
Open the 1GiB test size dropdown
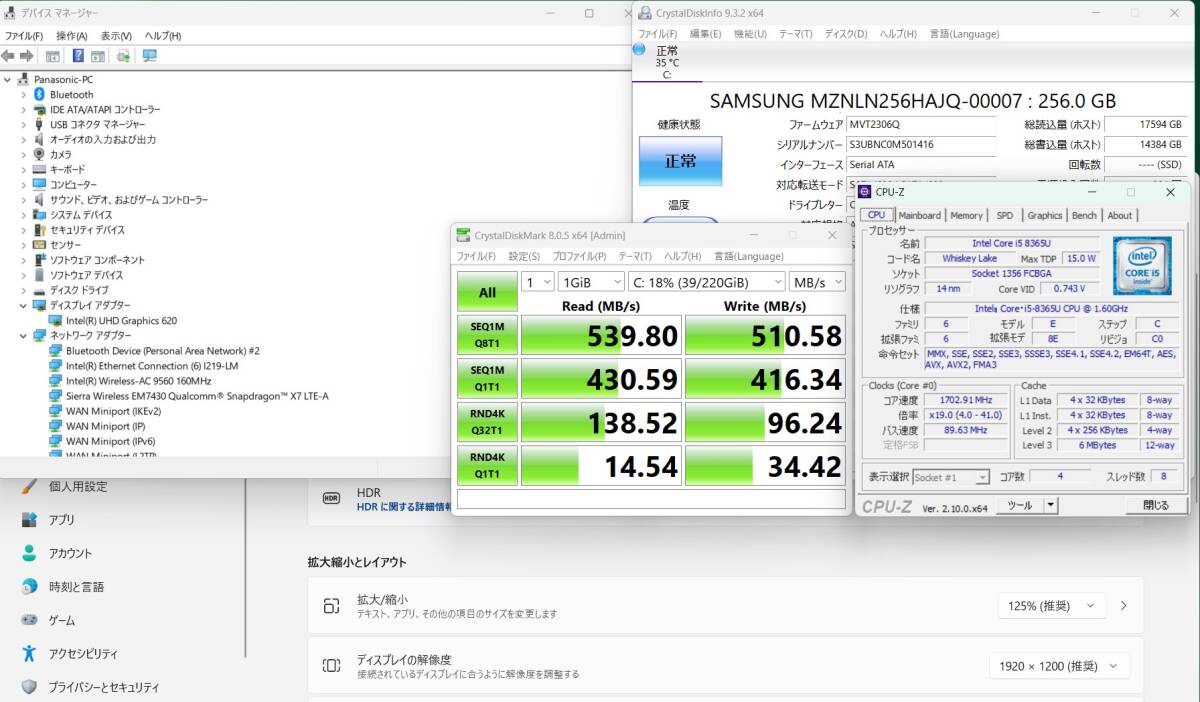(591, 282)
